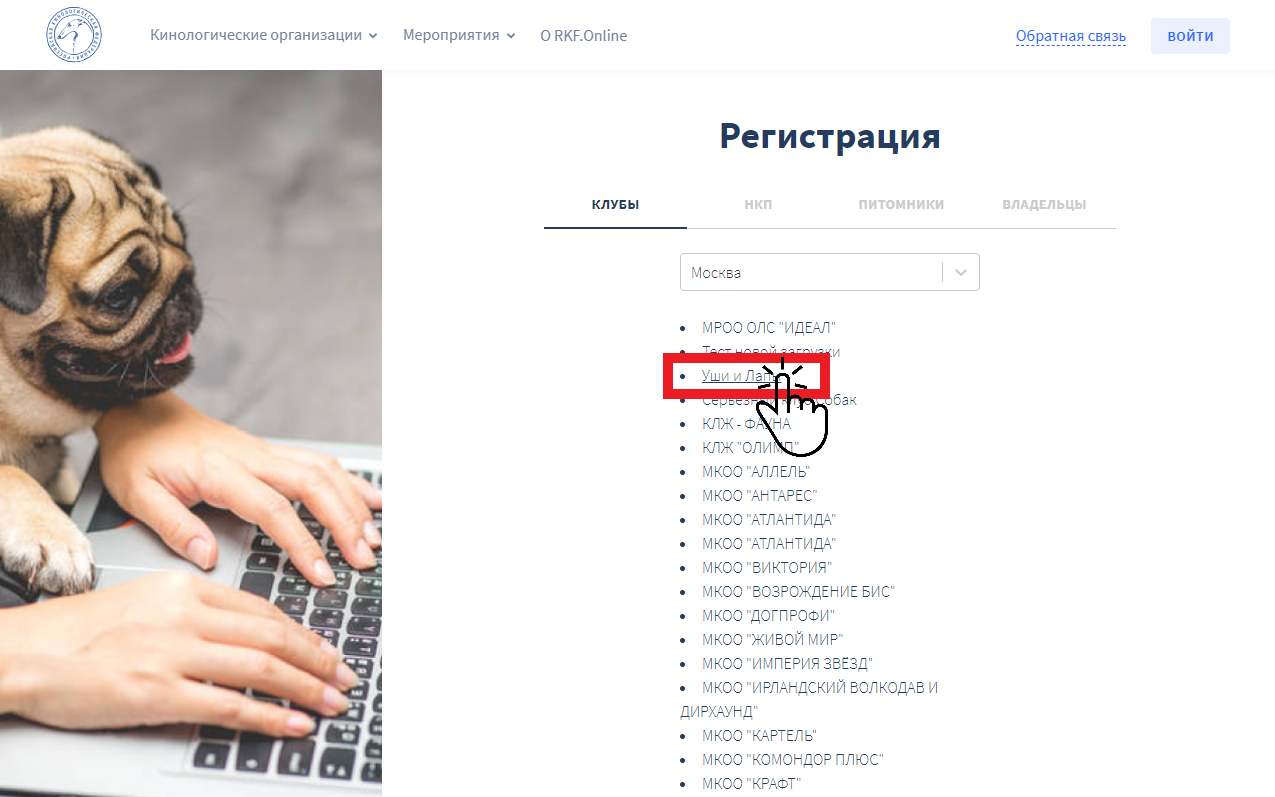Open the О RKF.Online page
This screenshot has width=1275, height=797.
click(583, 35)
